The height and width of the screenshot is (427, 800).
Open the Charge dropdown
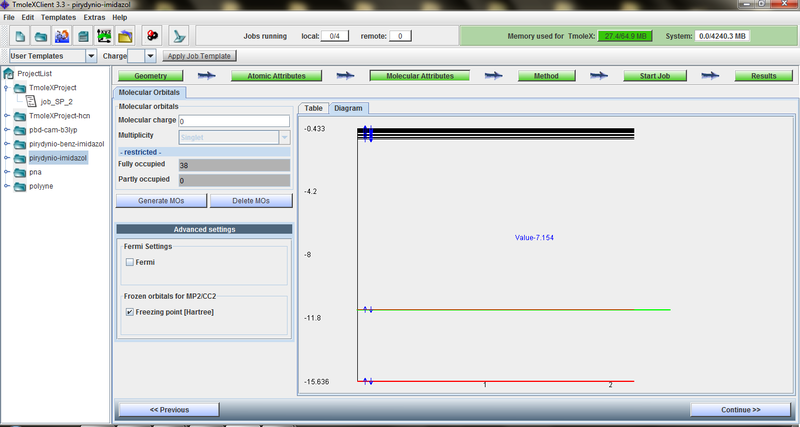[x=151, y=56]
